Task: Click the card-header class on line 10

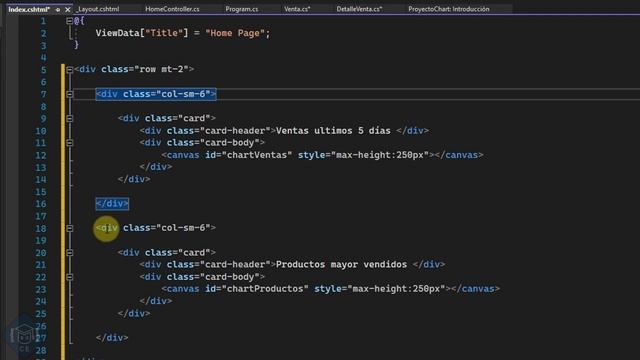Action: point(235,131)
